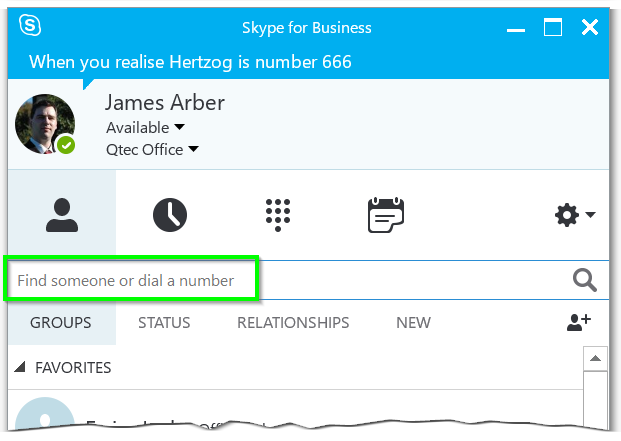The image size is (621, 441).
Task: Show the menu arrow beside the gear
Action: tap(590, 215)
